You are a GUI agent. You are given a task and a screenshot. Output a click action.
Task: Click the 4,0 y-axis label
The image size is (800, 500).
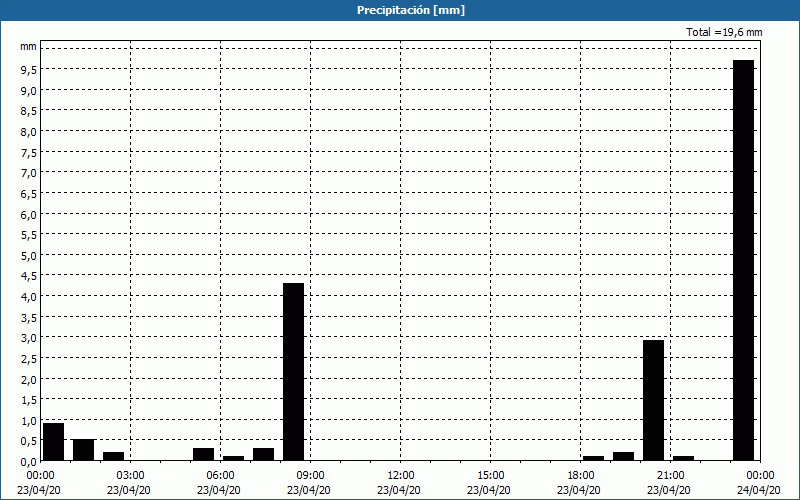pos(29,297)
